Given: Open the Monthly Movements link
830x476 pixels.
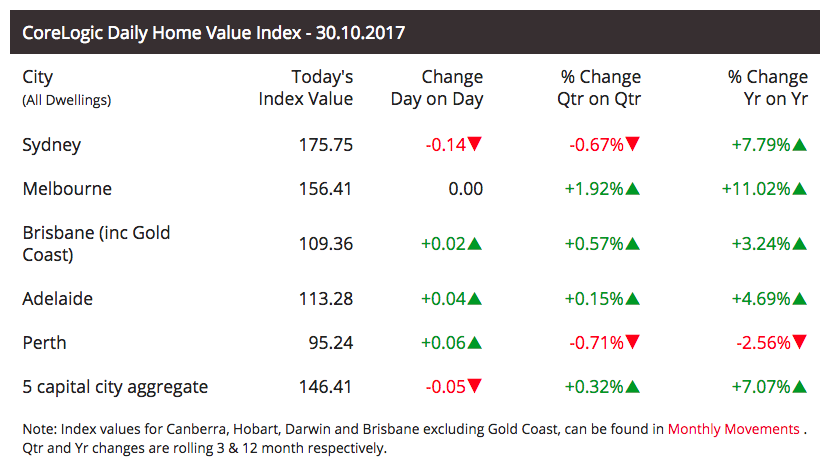Looking at the screenshot, I should pos(733,429).
